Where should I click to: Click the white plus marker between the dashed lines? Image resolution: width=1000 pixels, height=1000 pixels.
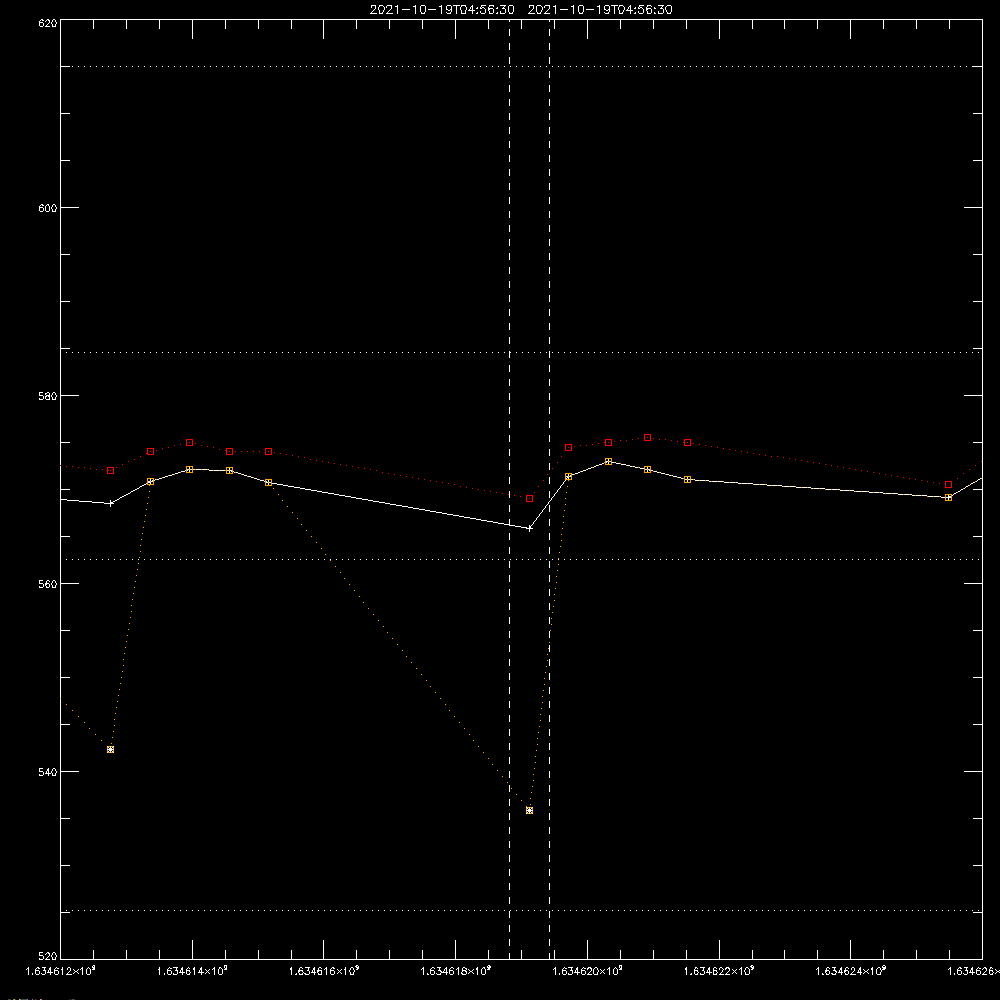529,529
